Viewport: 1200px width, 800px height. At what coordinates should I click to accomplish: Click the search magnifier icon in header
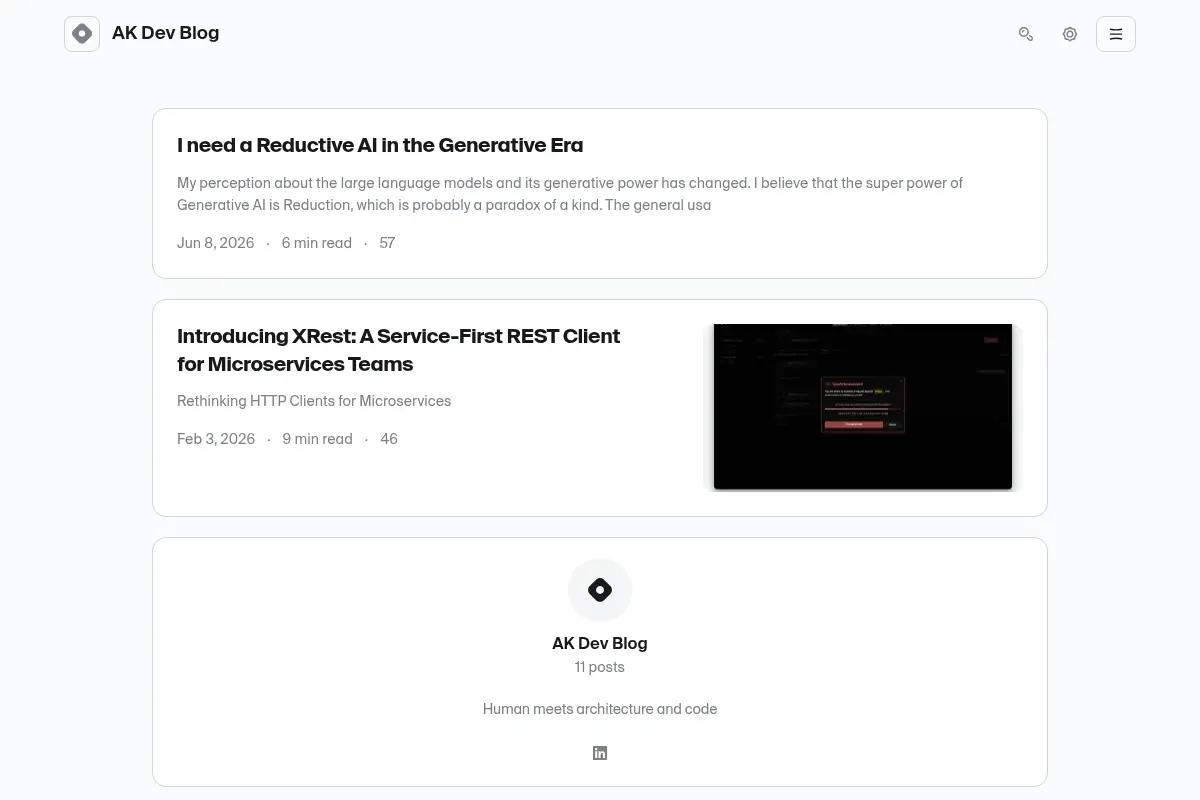1026,34
